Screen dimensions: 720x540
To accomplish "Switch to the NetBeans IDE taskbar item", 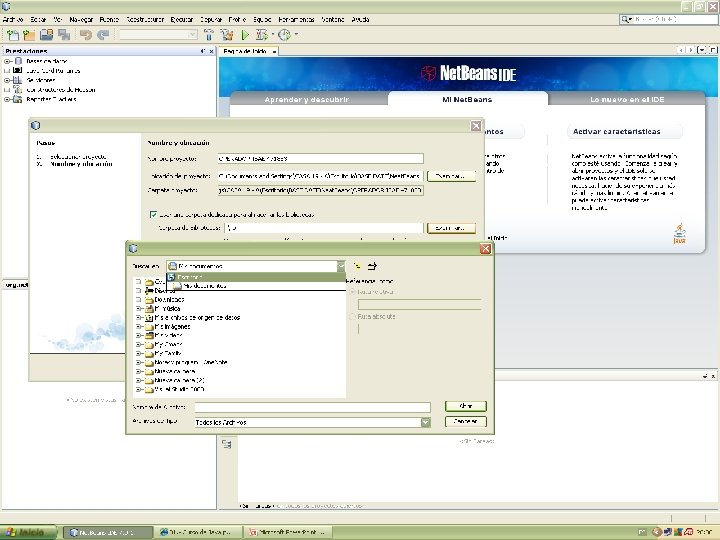I will point(107,532).
